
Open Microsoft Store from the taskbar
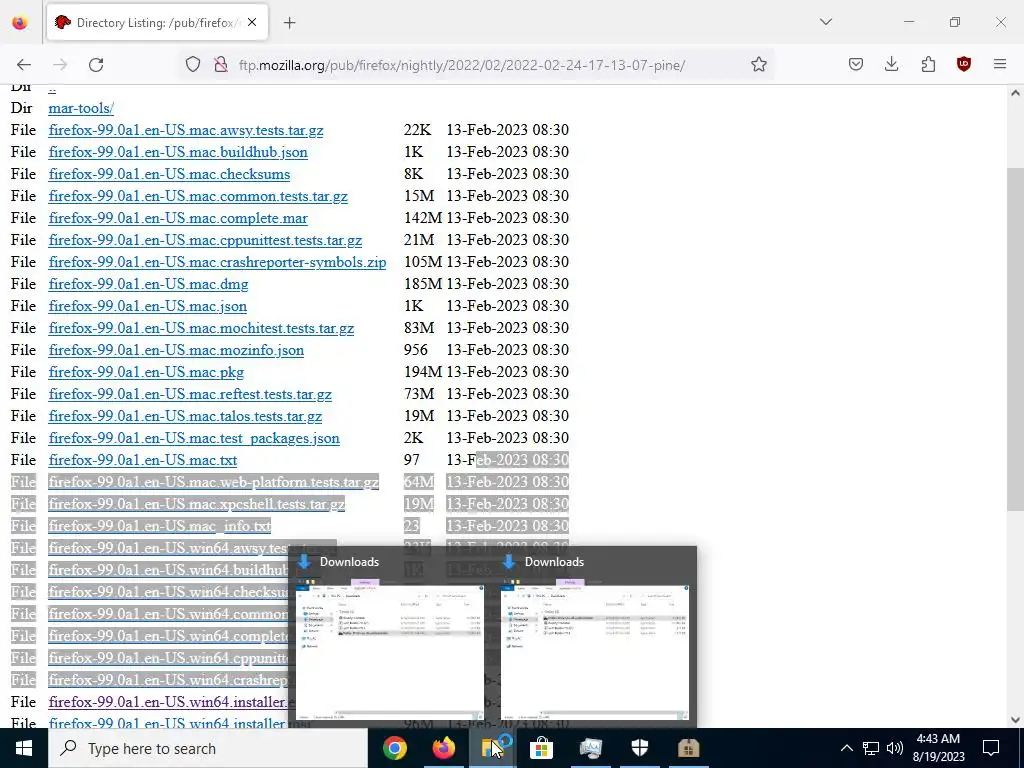coord(541,748)
